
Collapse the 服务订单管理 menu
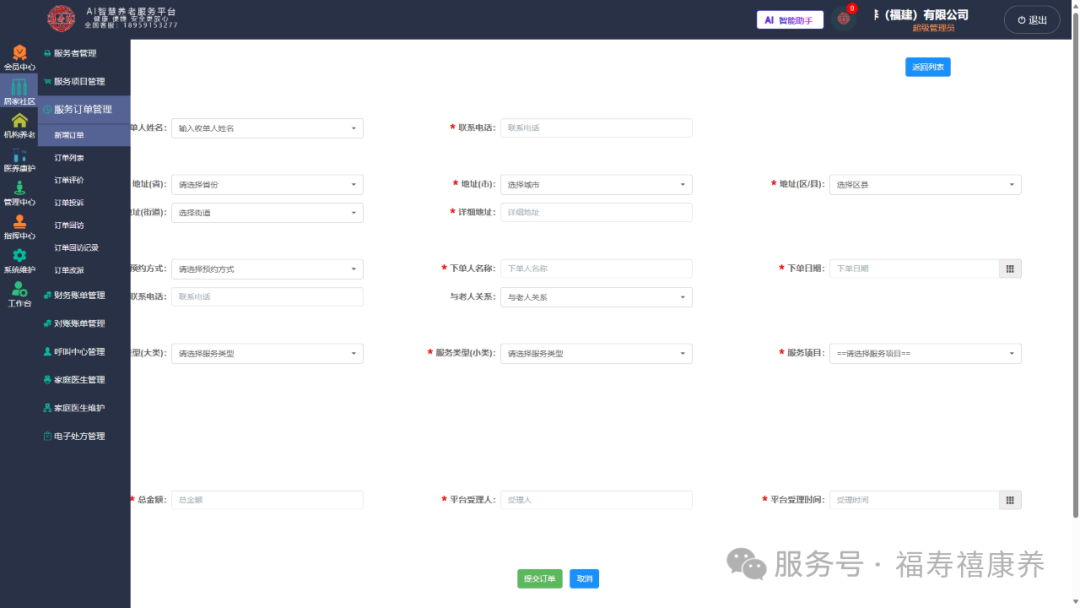point(84,109)
